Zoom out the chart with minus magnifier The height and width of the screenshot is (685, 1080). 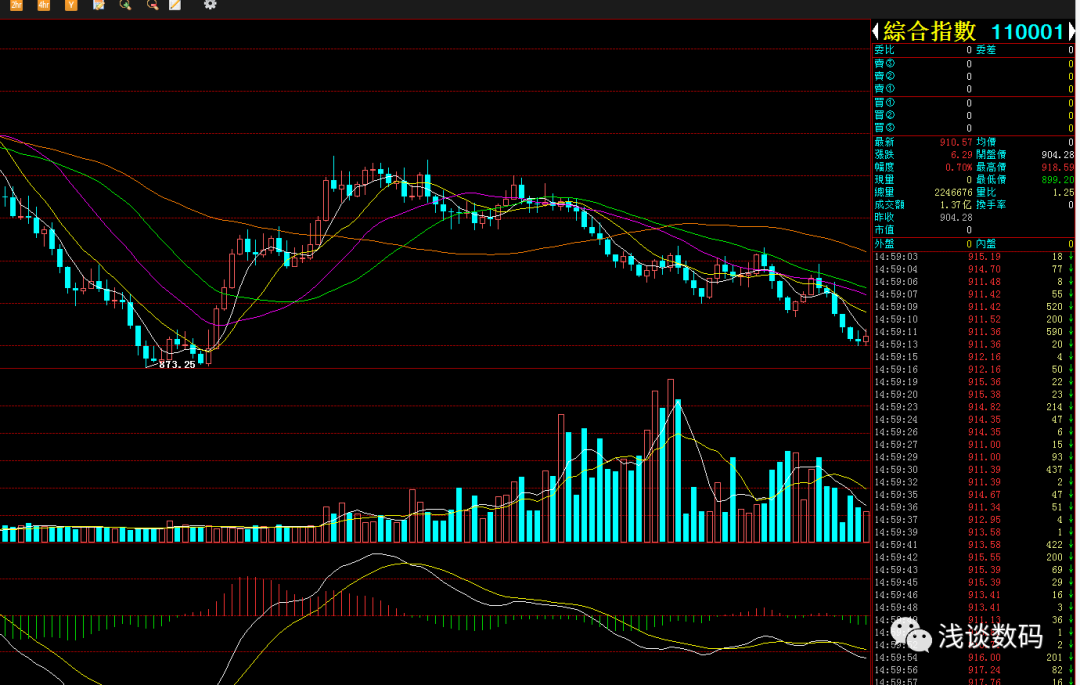tap(152, 5)
